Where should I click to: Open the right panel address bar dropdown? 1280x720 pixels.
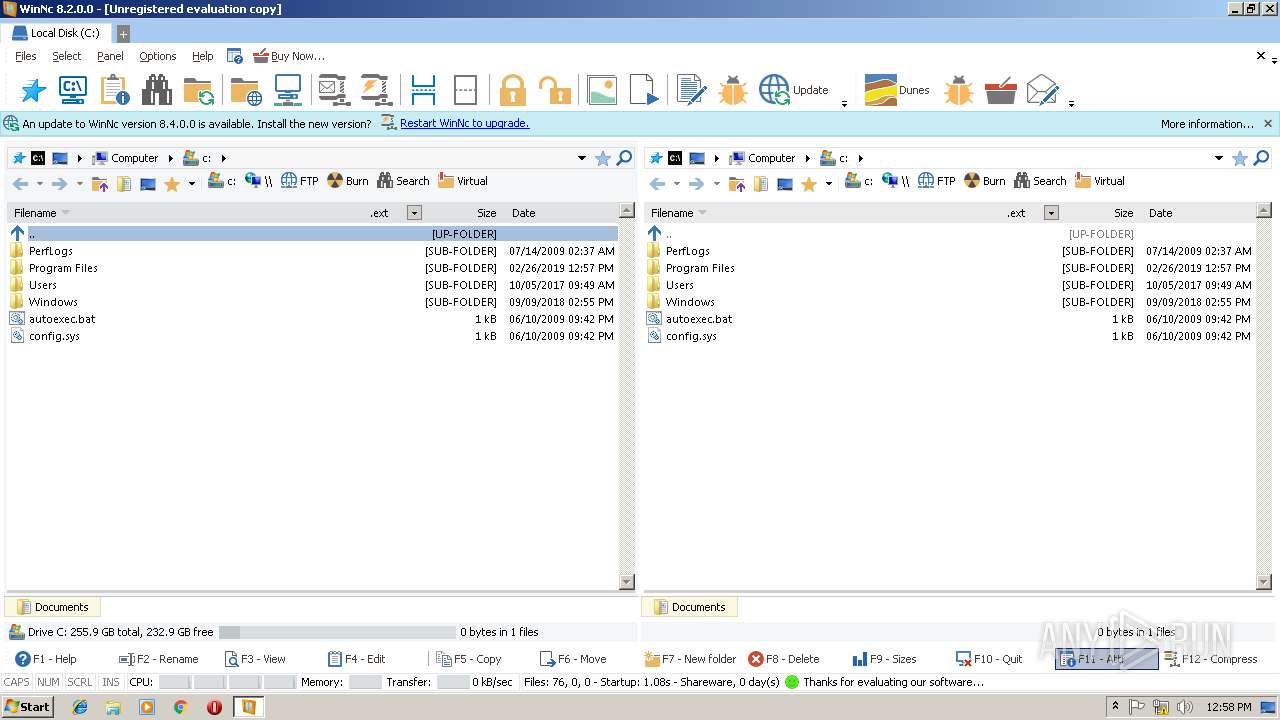click(x=1218, y=158)
